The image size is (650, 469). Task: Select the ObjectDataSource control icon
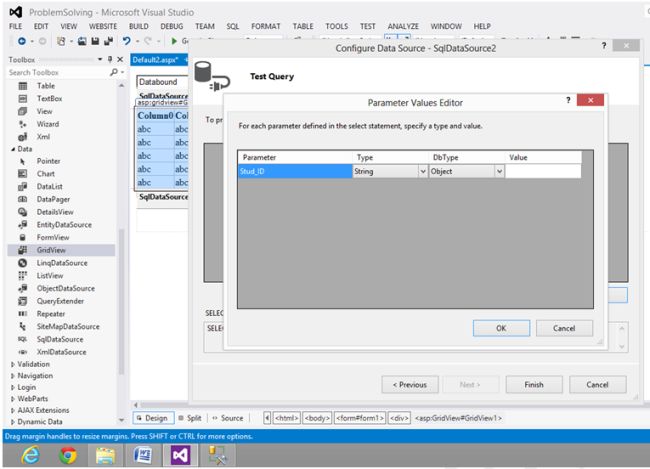pyautogui.click(x=23, y=288)
